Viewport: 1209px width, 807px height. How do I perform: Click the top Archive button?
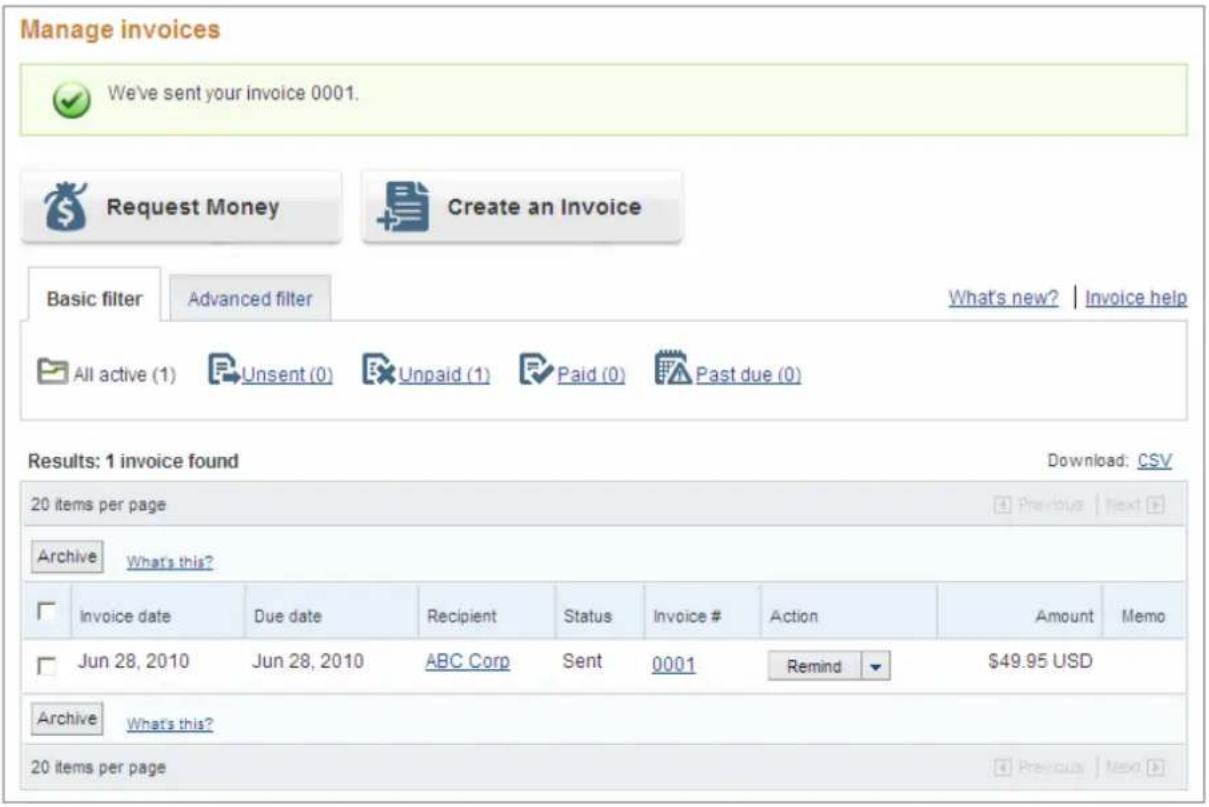coord(67,556)
